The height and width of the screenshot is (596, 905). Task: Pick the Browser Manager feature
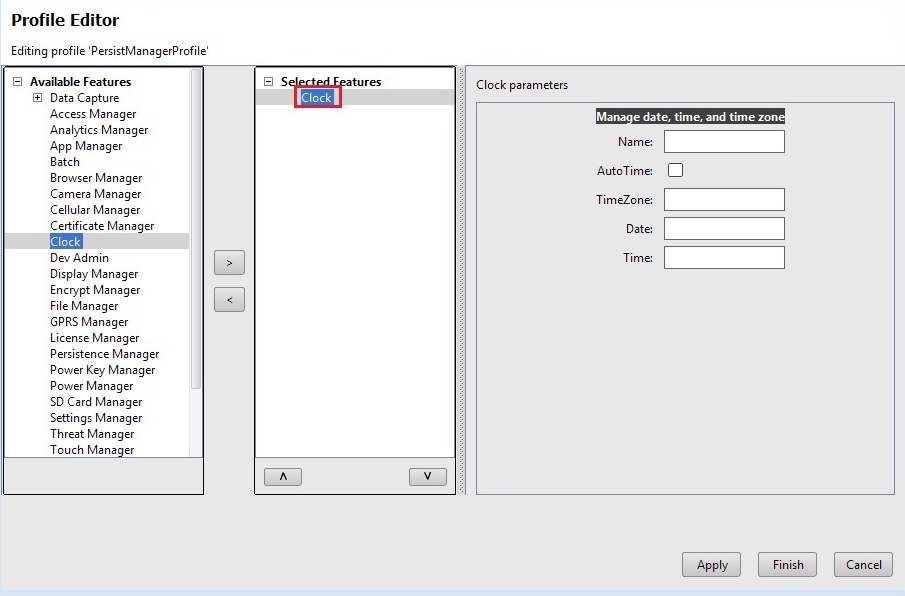coord(96,178)
